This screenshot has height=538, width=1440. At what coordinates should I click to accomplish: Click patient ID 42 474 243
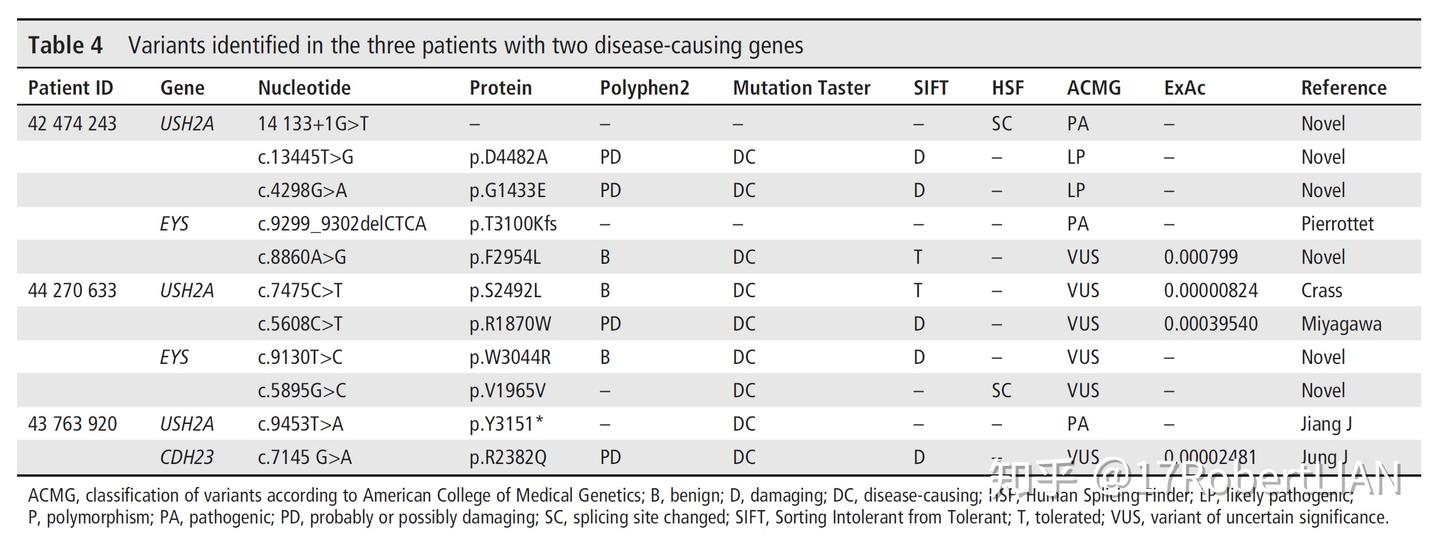[72, 124]
